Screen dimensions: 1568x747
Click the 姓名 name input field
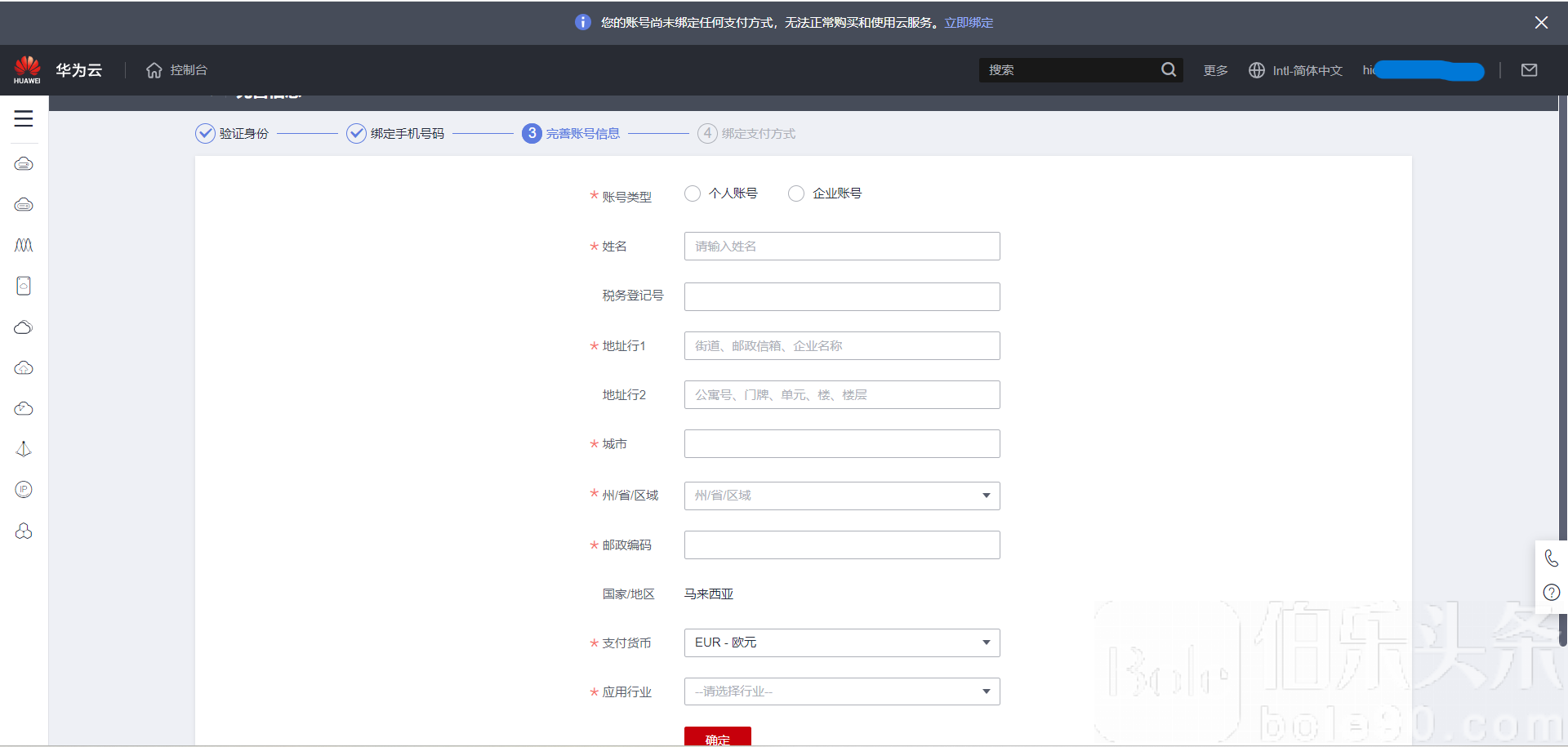(x=842, y=247)
